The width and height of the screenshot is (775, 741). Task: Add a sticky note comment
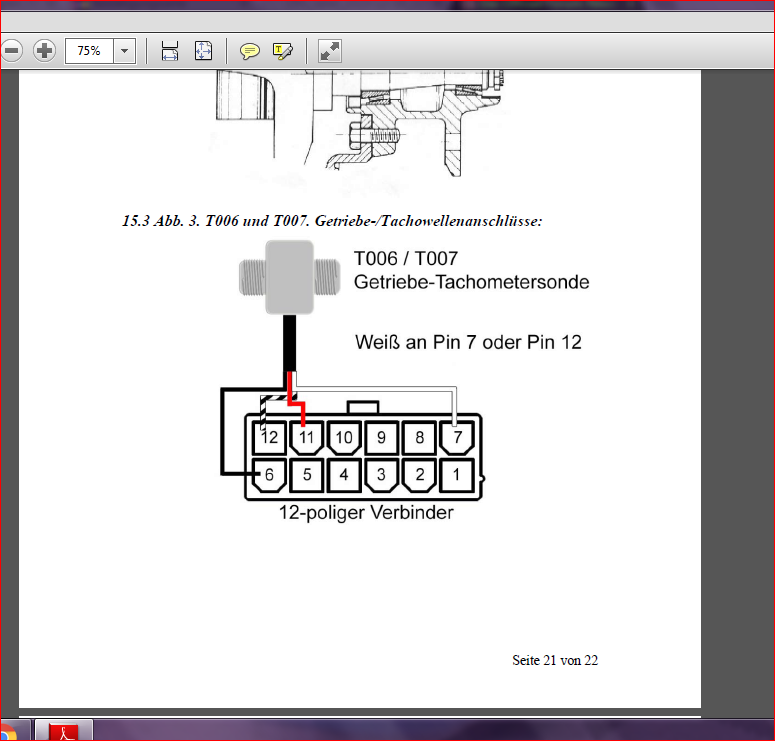[x=250, y=51]
